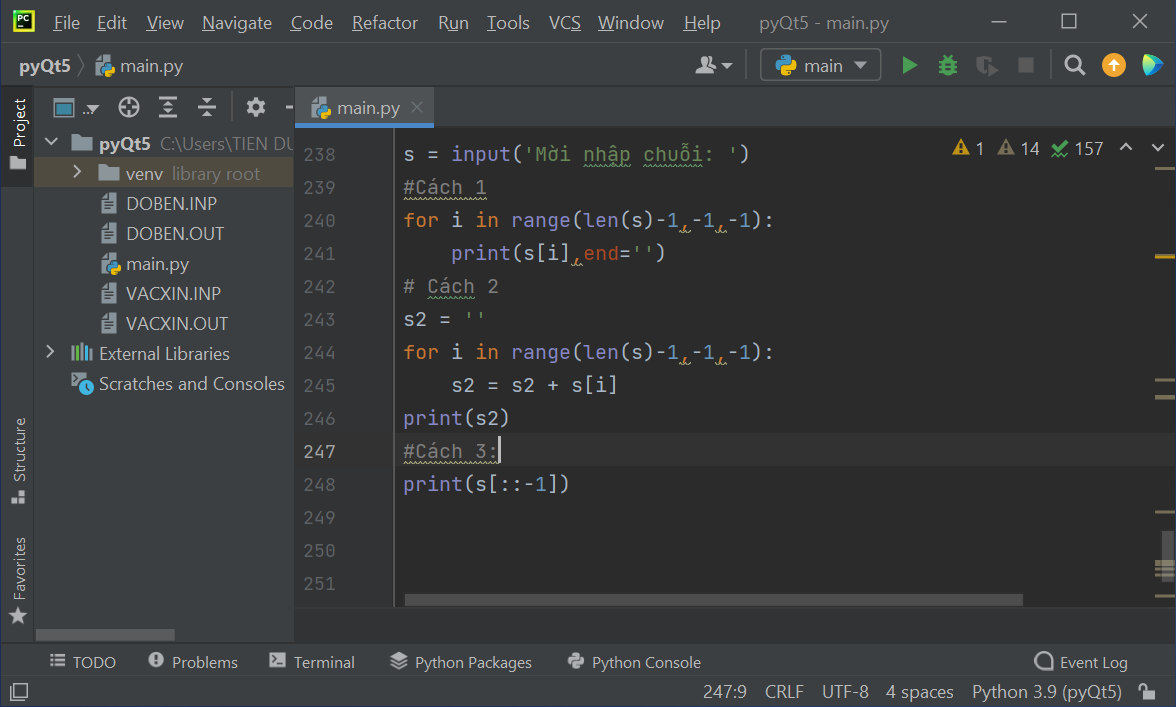1176x707 pixels.
Task: Click main.py breadcrumb in navigation bar
Action: (x=140, y=66)
